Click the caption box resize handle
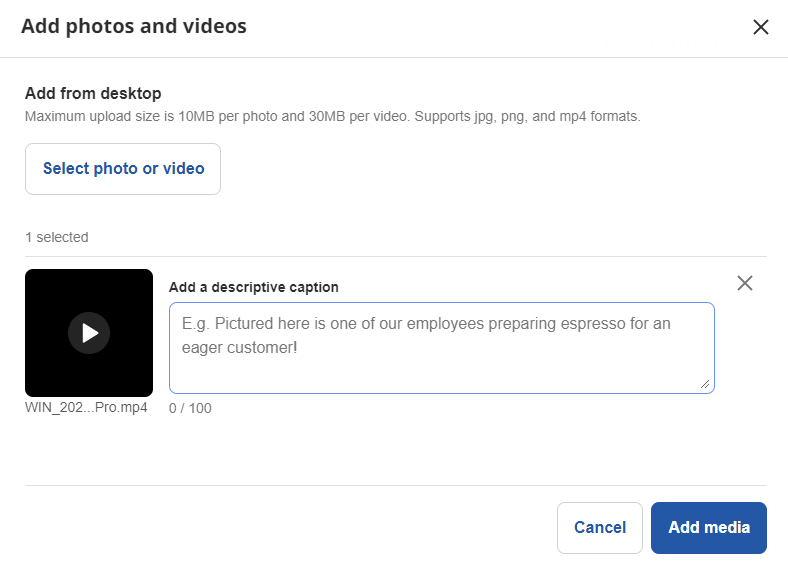788x570 pixels. tap(708, 383)
